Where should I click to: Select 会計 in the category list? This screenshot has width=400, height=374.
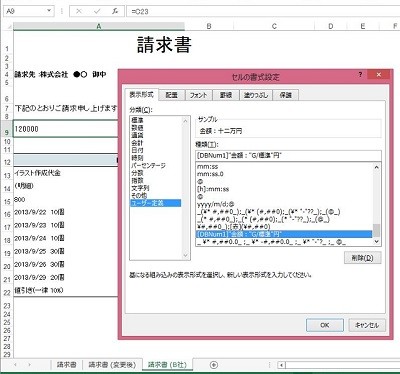click(x=155, y=143)
